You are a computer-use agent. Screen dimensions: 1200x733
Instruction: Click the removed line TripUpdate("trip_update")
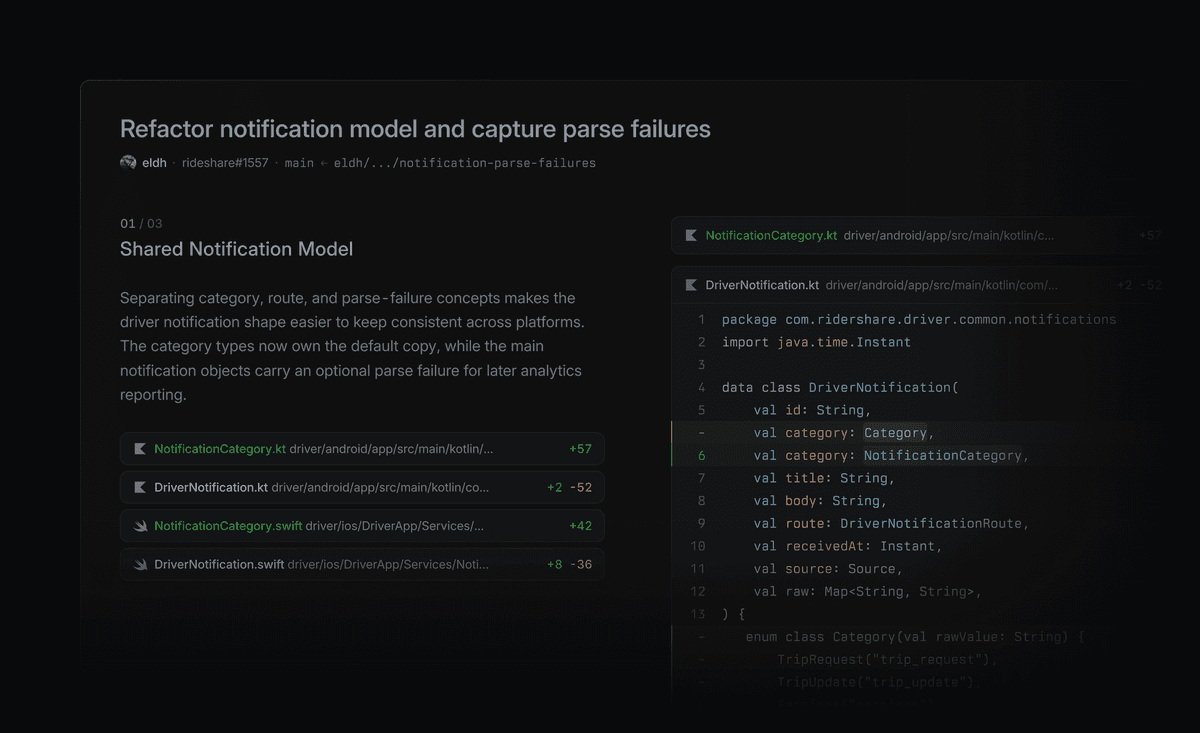pyautogui.click(x=880, y=682)
